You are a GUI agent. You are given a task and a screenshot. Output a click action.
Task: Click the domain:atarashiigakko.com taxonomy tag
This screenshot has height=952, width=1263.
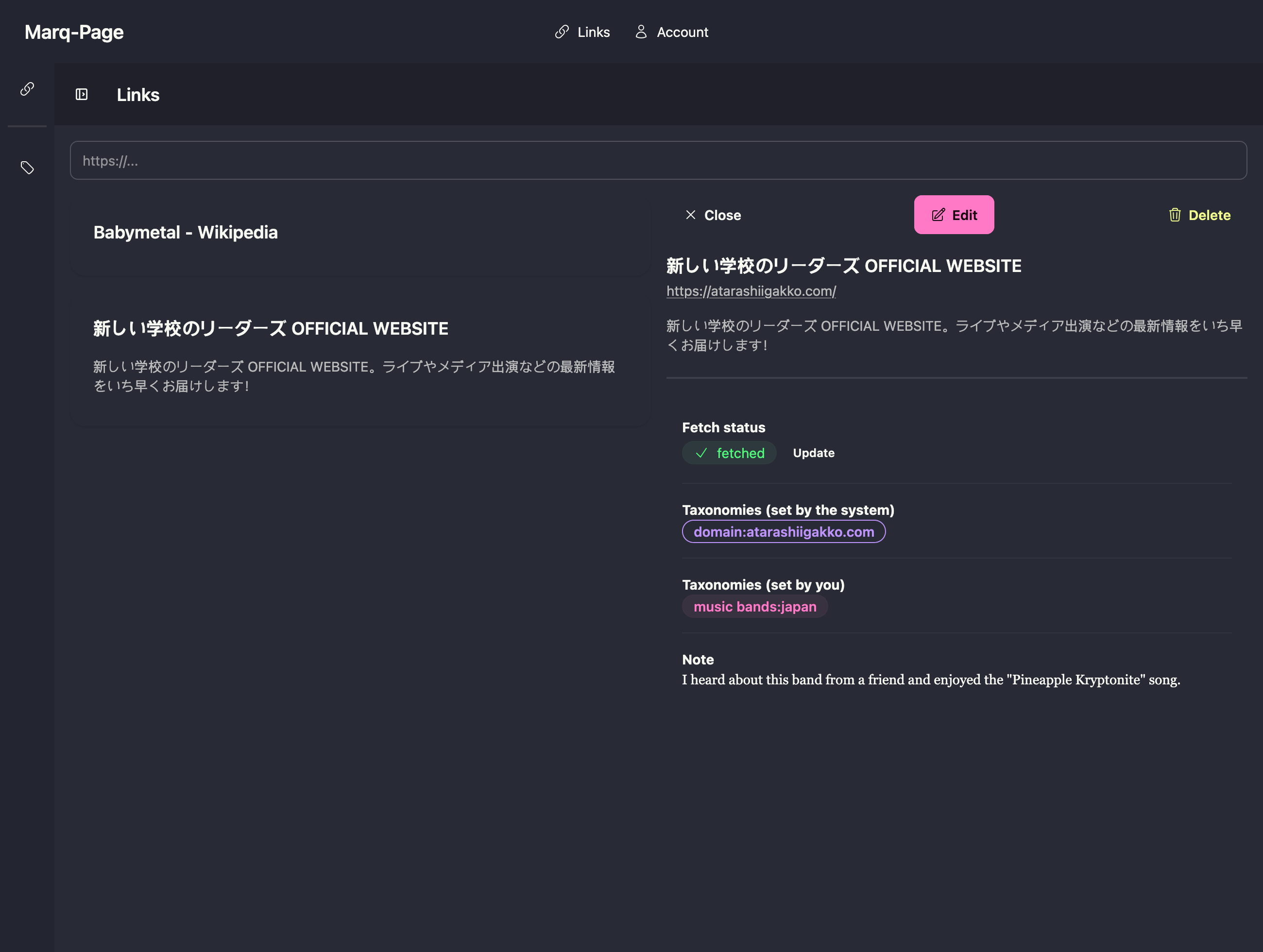pyautogui.click(x=784, y=532)
